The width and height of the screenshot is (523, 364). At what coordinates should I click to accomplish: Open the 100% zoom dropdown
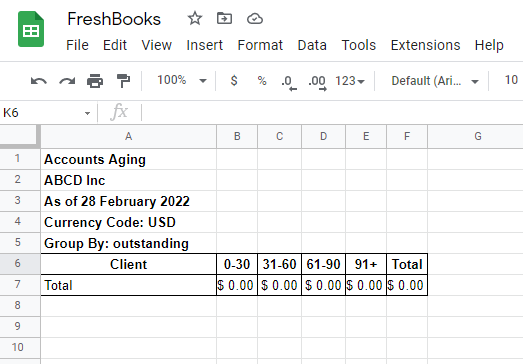[x=182, y=80]
